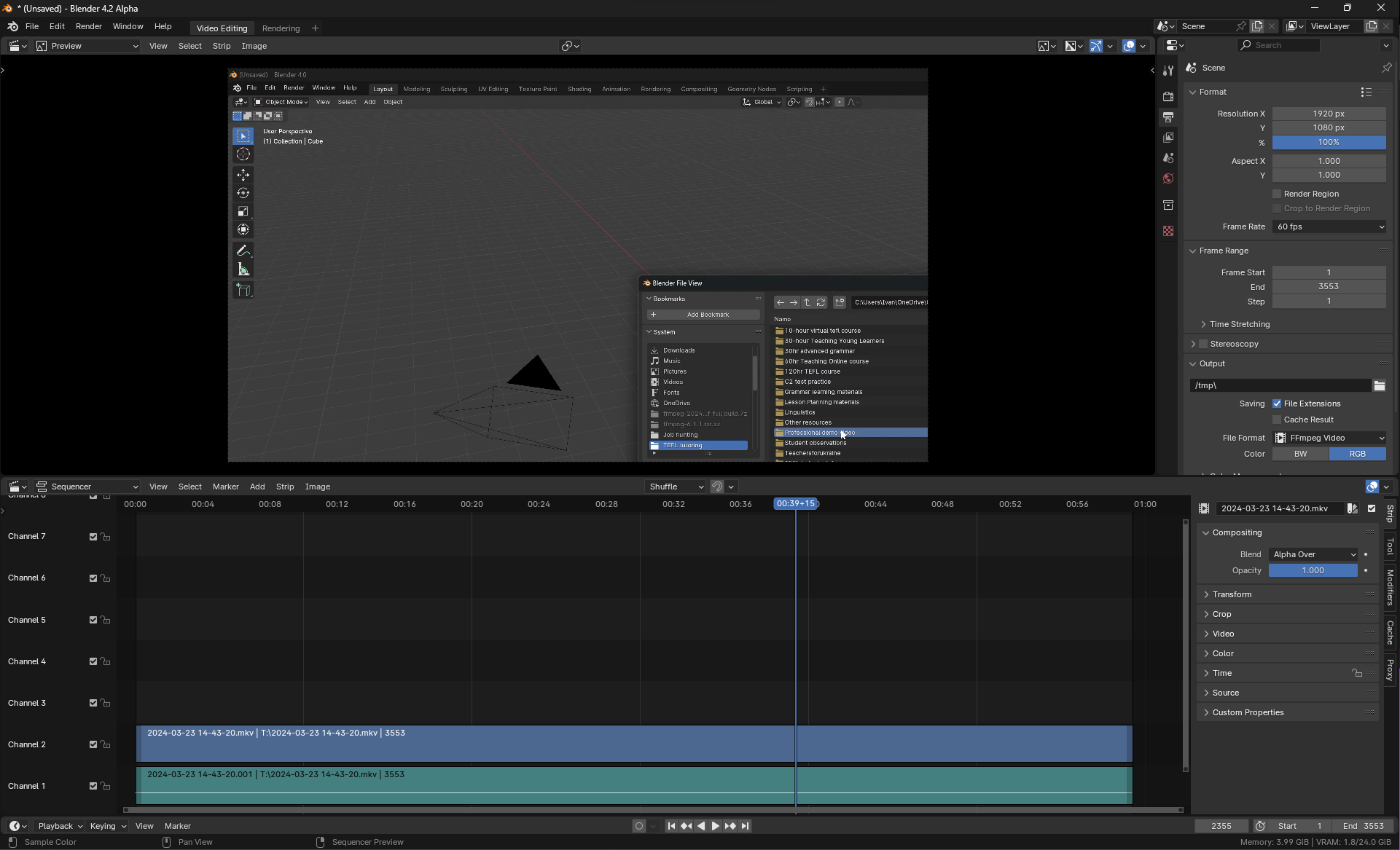Open the Render menu
Image resolution: width=1400 pixels, height=850 pixels.
[x=88, y=26]
